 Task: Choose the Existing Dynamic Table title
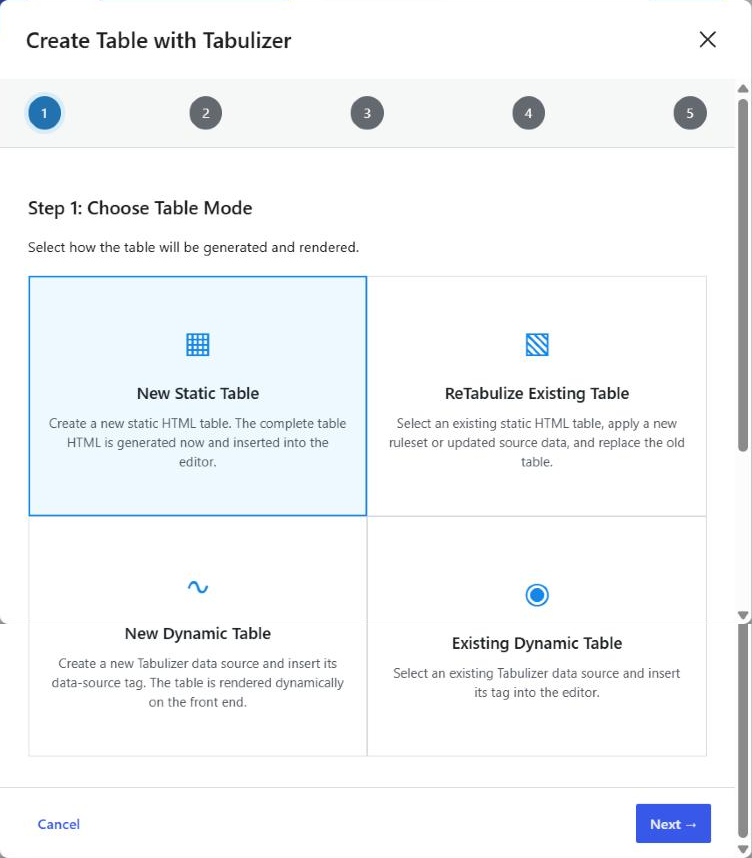pyautogui.click(x=537, y=644)
